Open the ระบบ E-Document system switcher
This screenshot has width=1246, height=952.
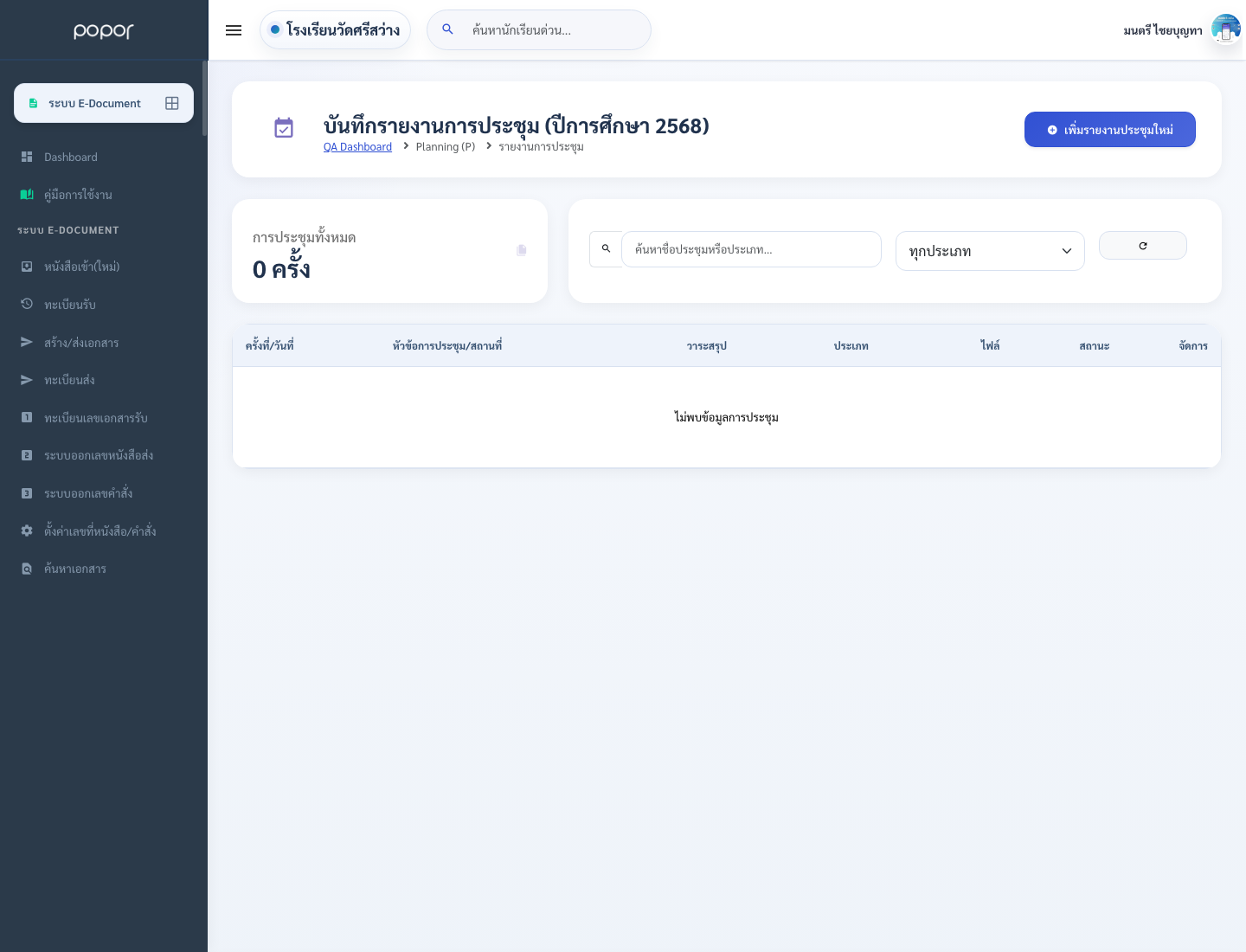coord(104,103)
